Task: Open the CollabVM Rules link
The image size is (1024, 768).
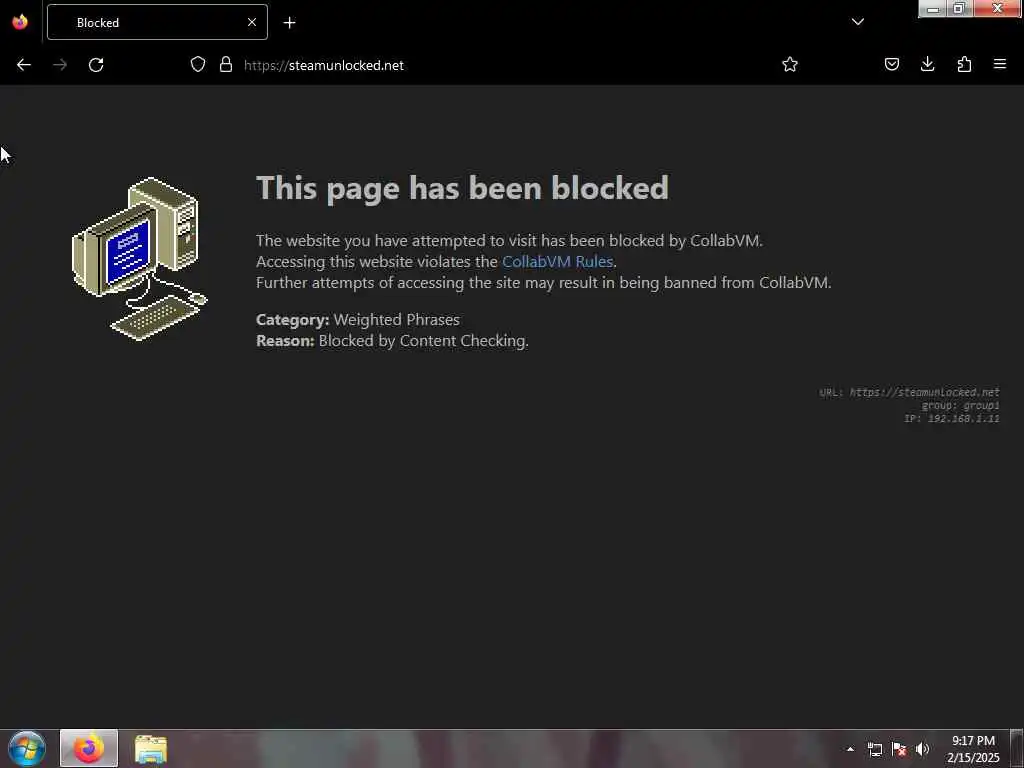Action: click(557, 262)
